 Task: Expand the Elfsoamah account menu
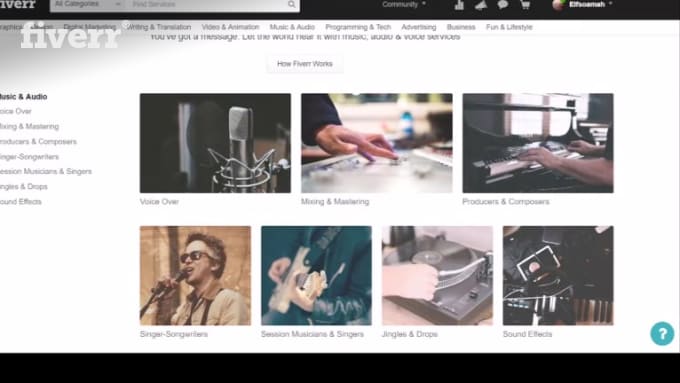tap(590, 4)
